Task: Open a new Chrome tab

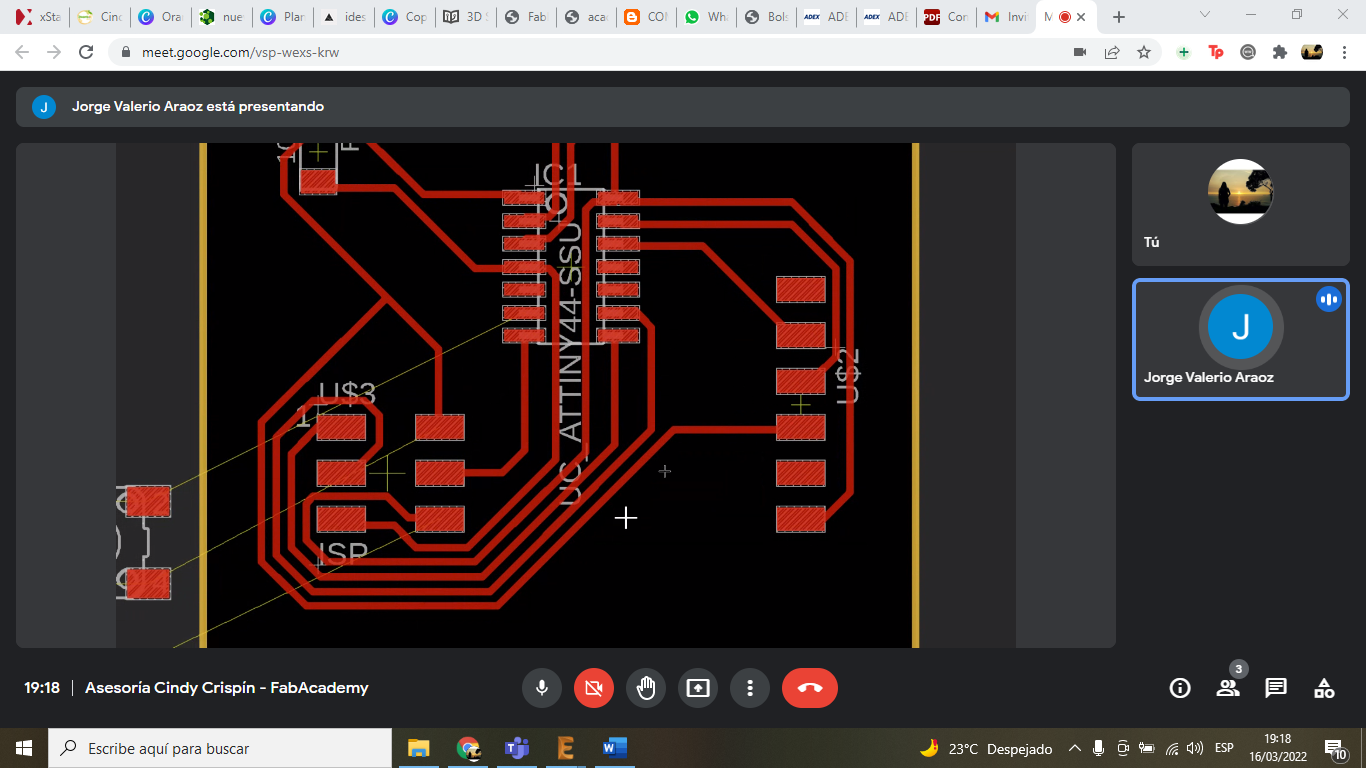Action: pos(1119,17)
